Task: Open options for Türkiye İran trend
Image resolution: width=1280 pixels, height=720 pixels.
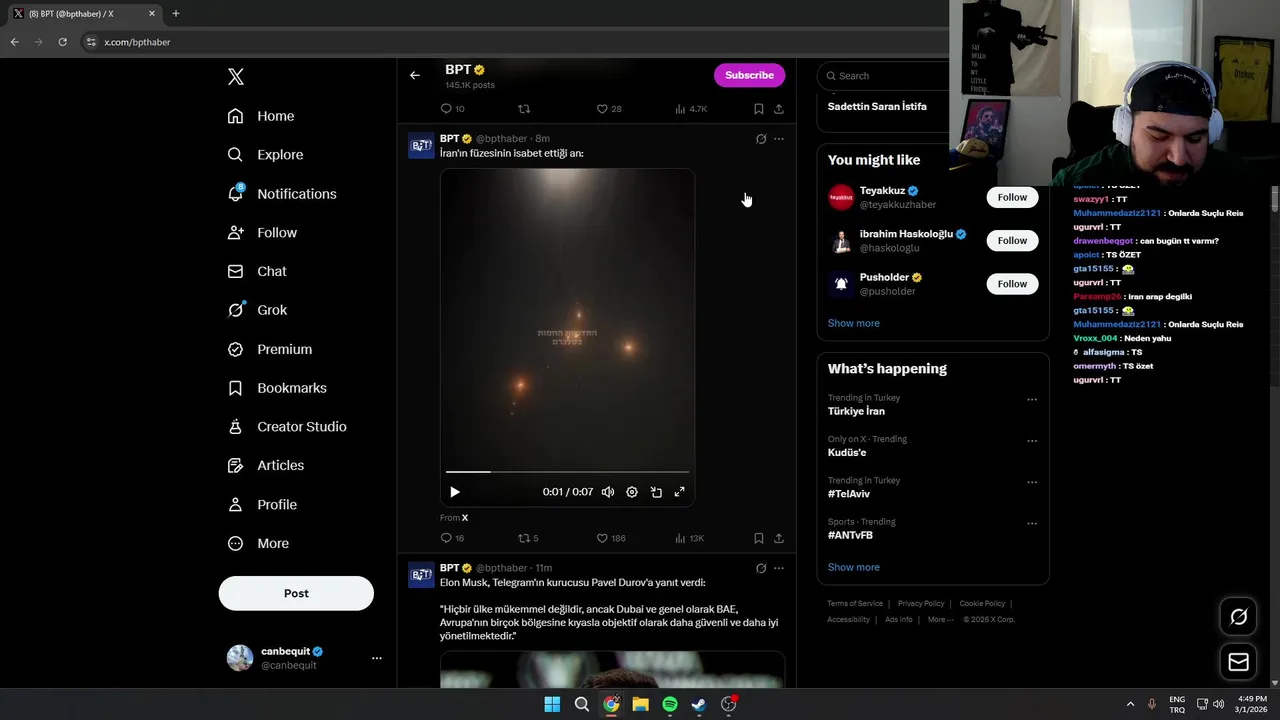Action: (1032, 400)
